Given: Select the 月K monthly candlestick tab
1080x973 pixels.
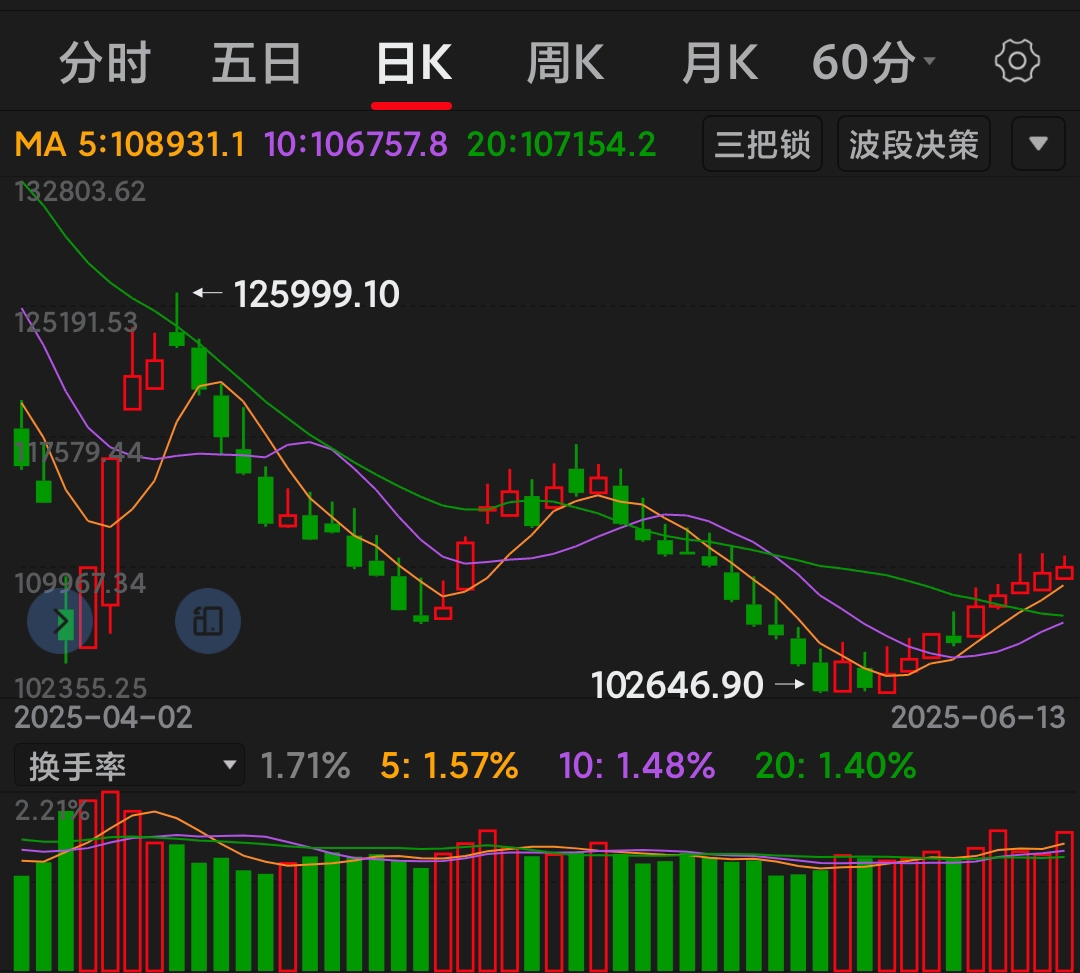Looking at the screenshot, I should (x=720, y=63).
